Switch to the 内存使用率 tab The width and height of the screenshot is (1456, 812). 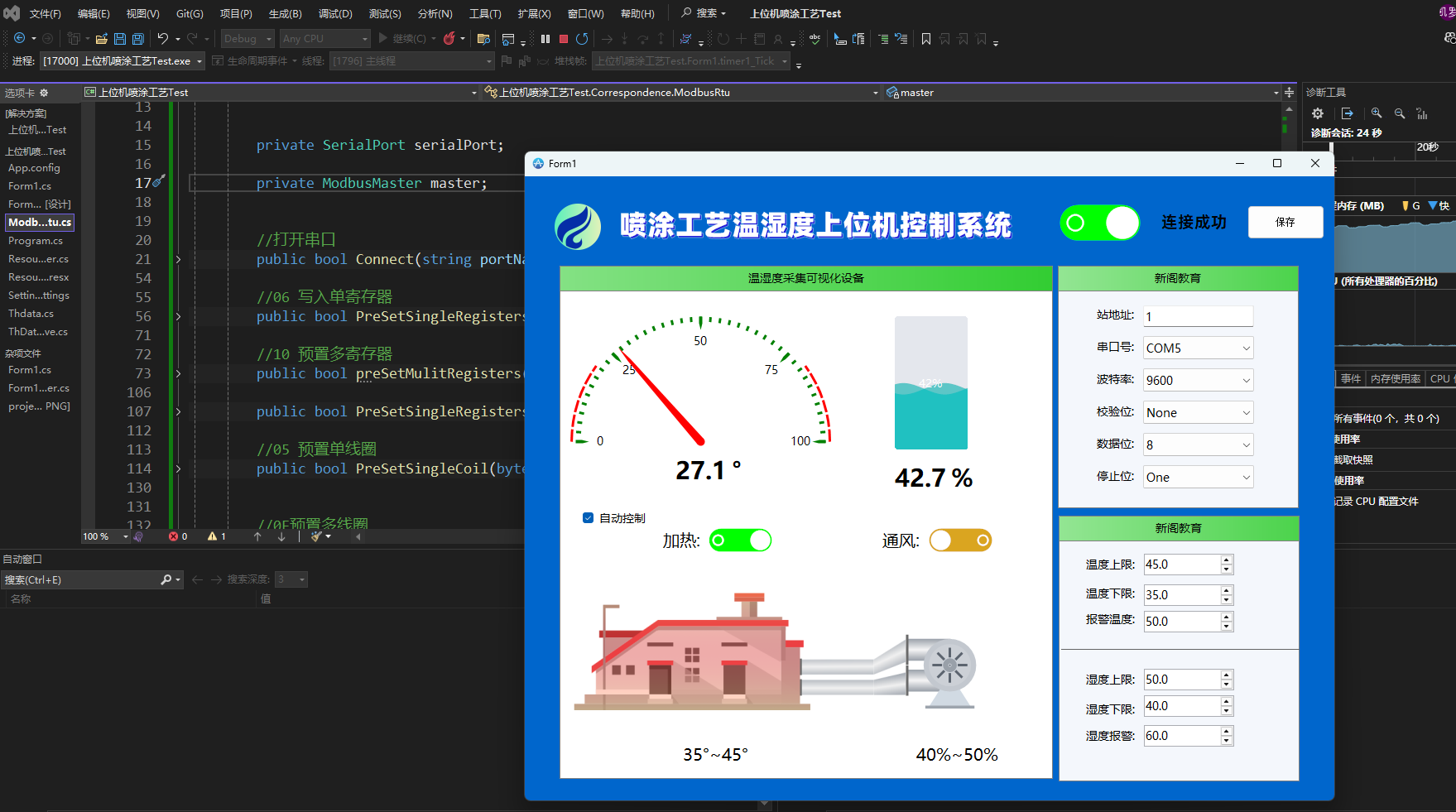[1395, 379]
